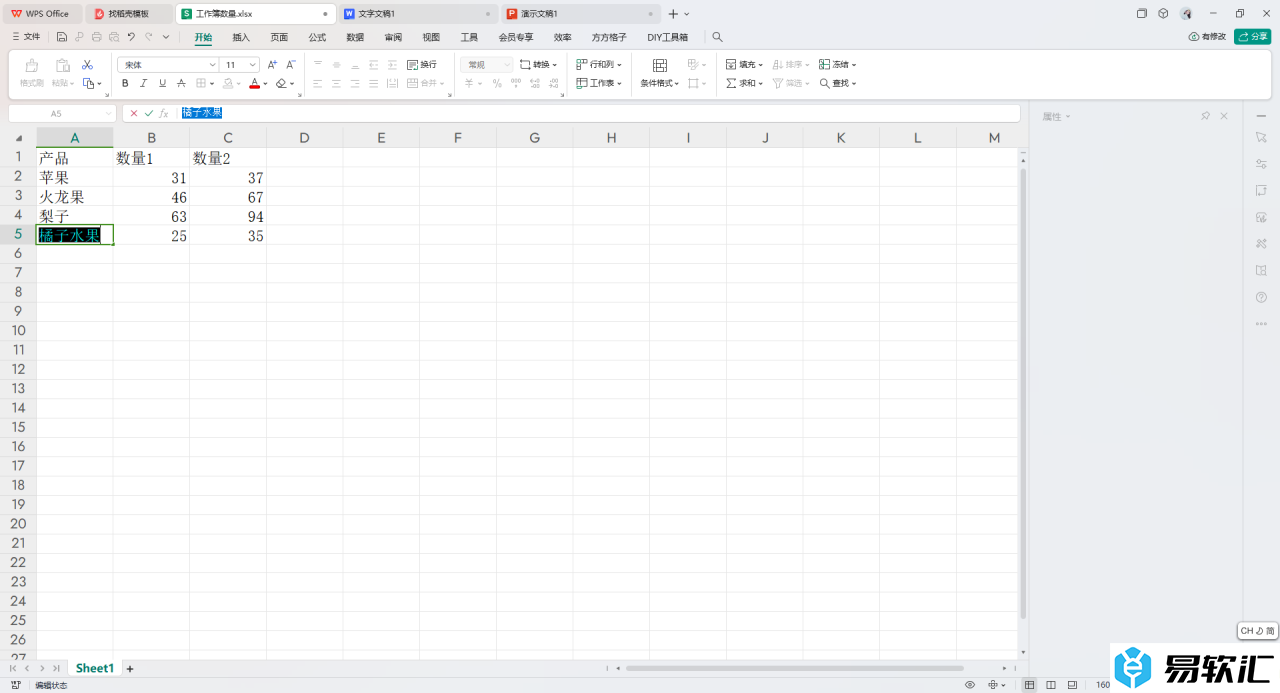Image resolution: width=1280 pixels, height=693 pixels.
Task: Switch to Normal view in status bar
Action: pos(1030,685)
